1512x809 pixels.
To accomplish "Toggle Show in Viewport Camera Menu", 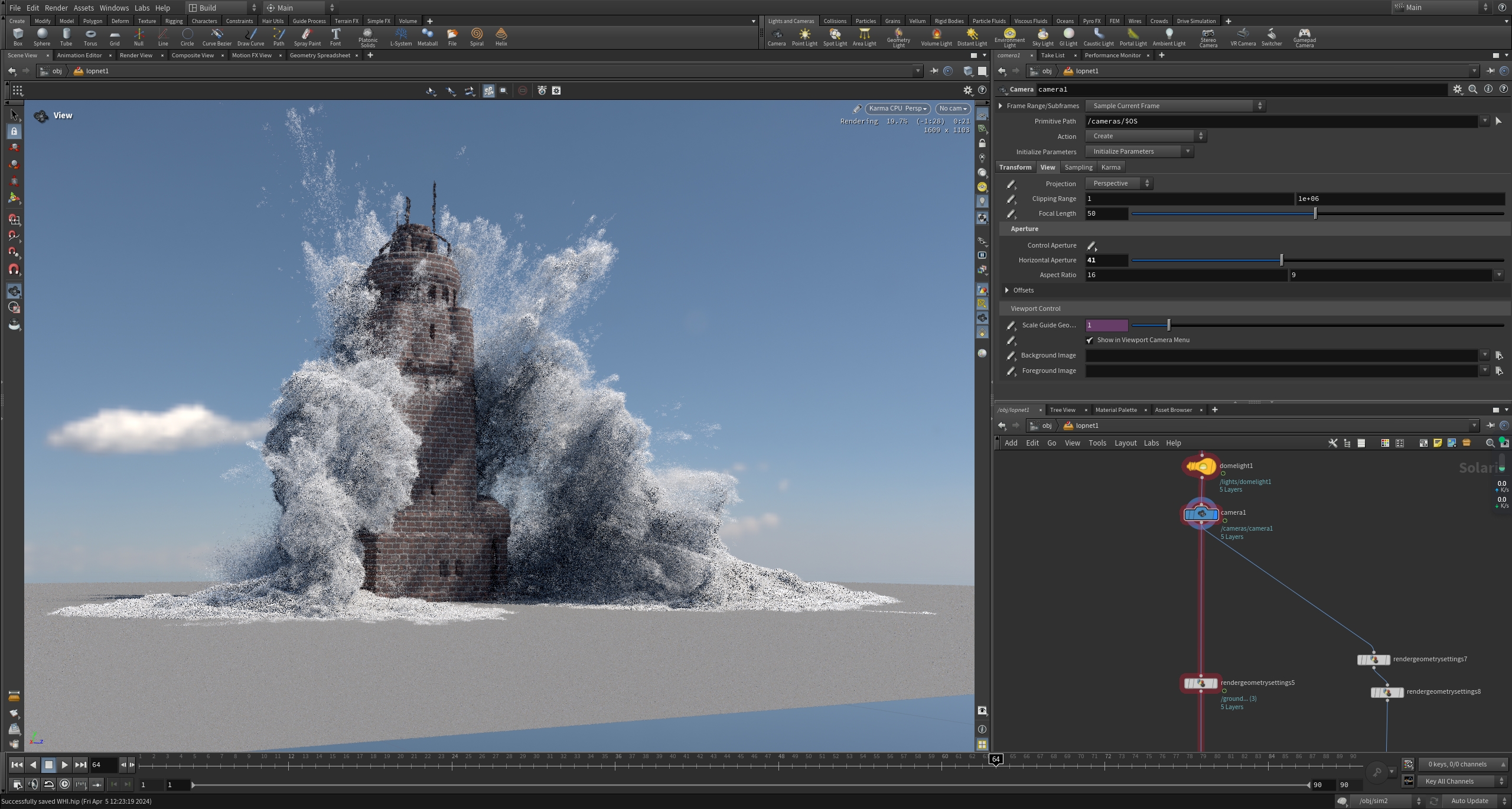I will tap(1090, 340).
